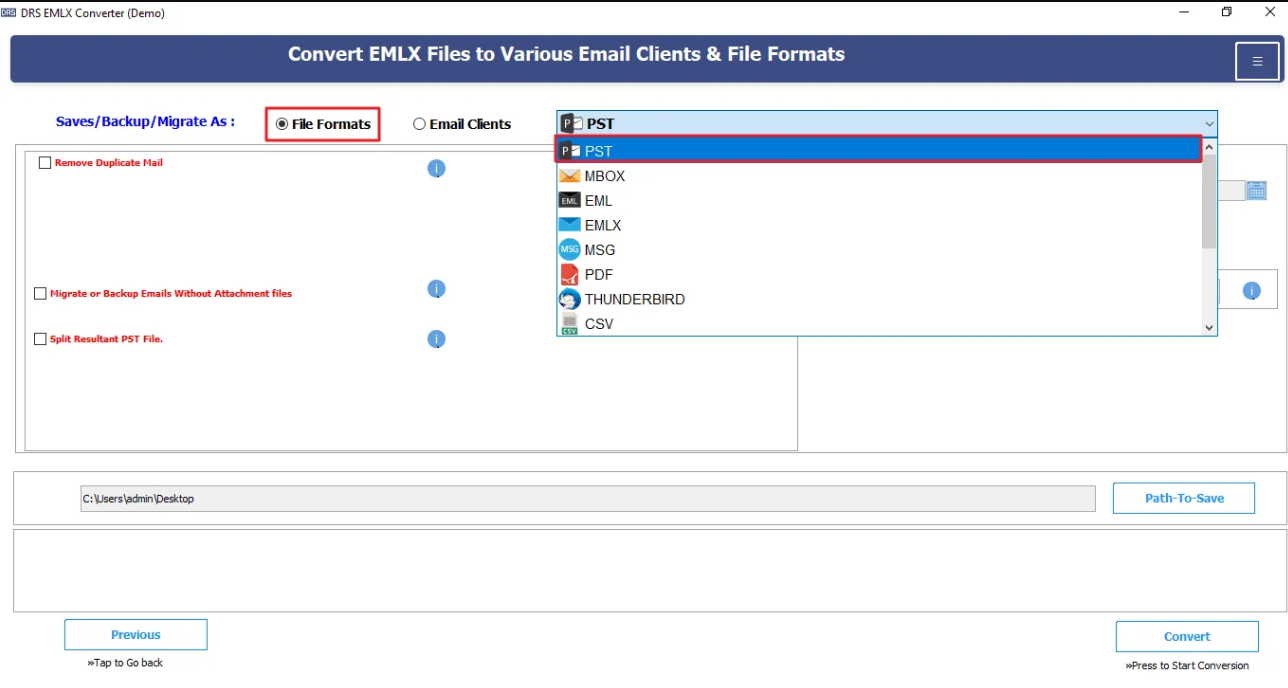Viewport: 1288px width, 688px height.
Task: Click the Path-To-Save button
Action: pyautogui.click(x=1183, y=497)
